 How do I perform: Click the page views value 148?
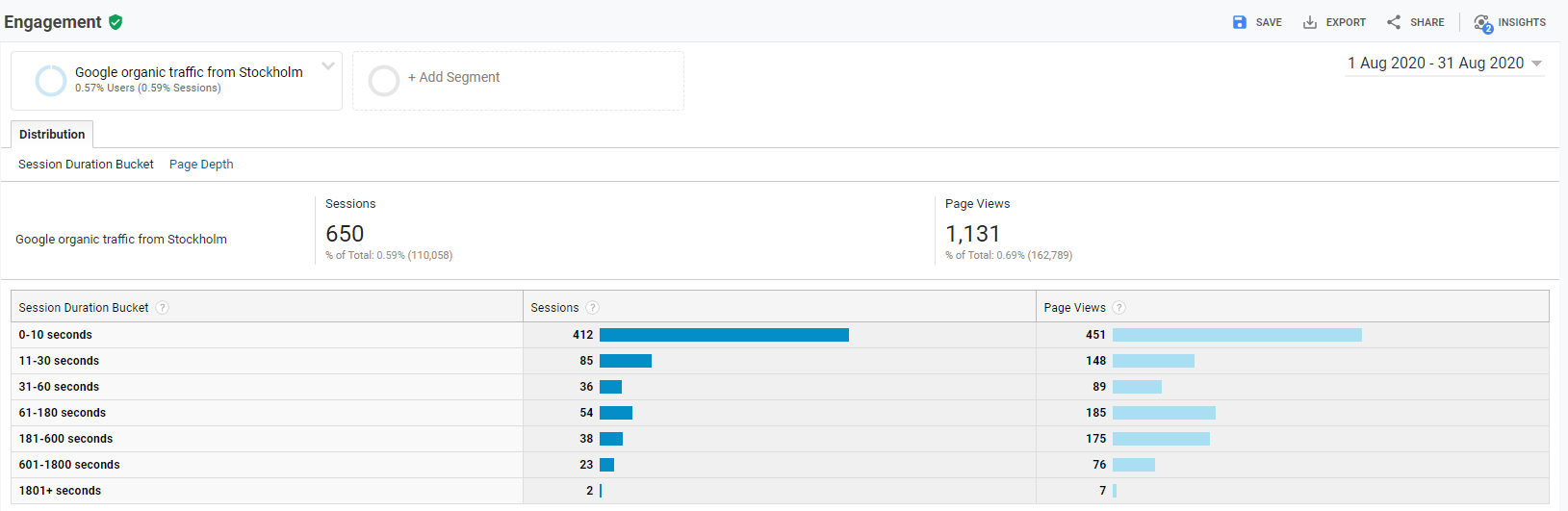click(x=1095, y=361)
